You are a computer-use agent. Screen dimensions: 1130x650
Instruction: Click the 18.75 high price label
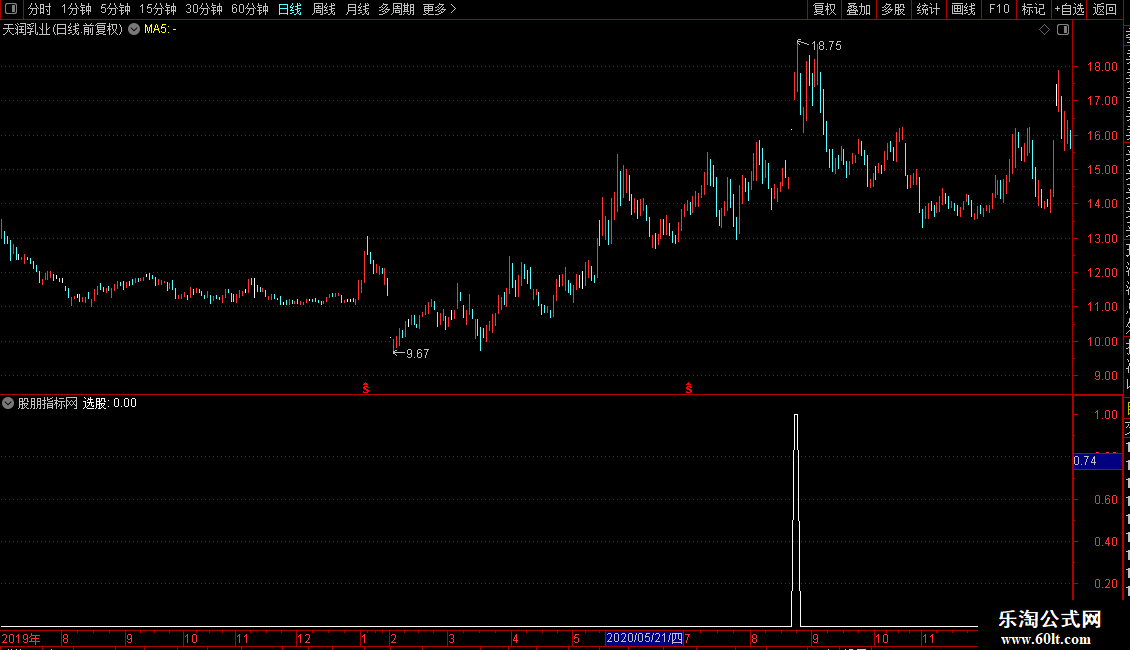[x=826, y=45]
